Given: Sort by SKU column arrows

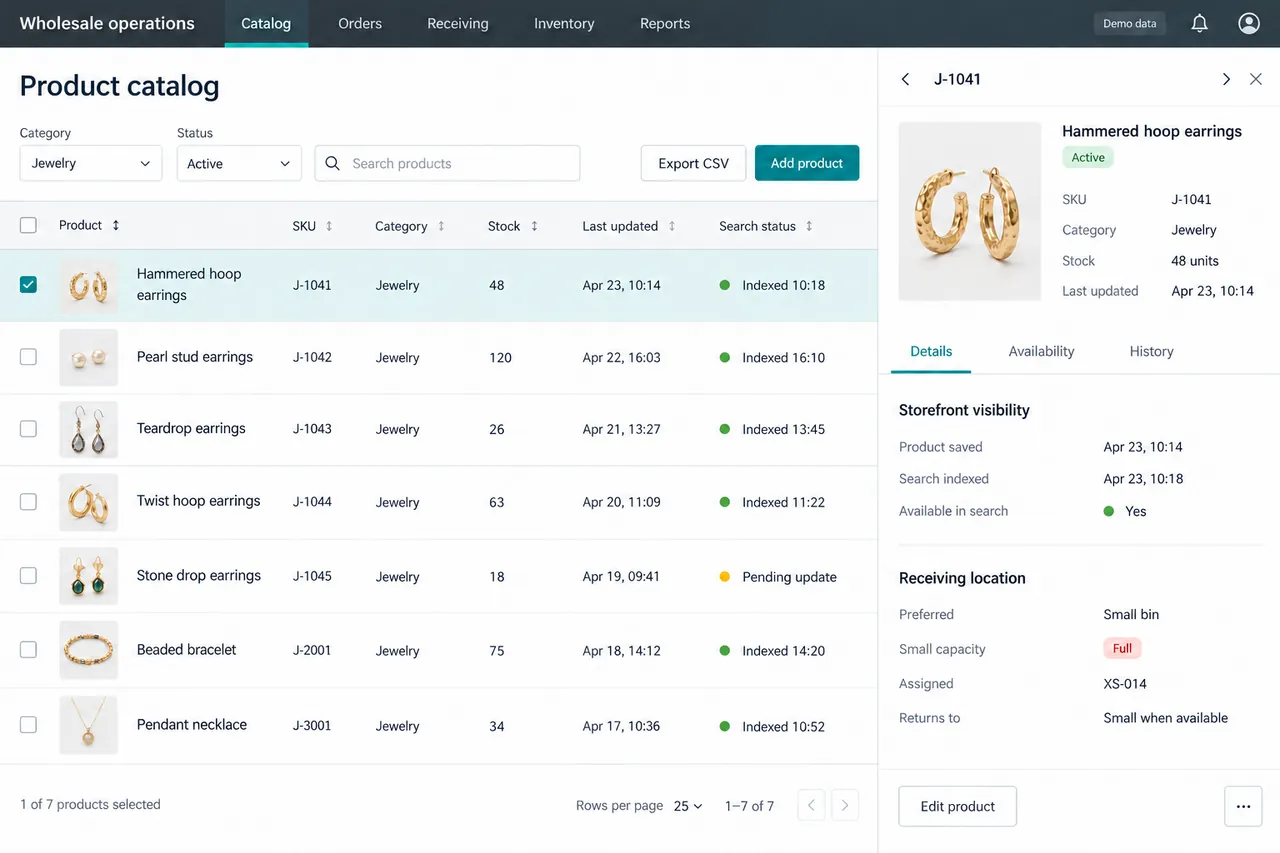Looking at the screenshot, I should 329,226.
